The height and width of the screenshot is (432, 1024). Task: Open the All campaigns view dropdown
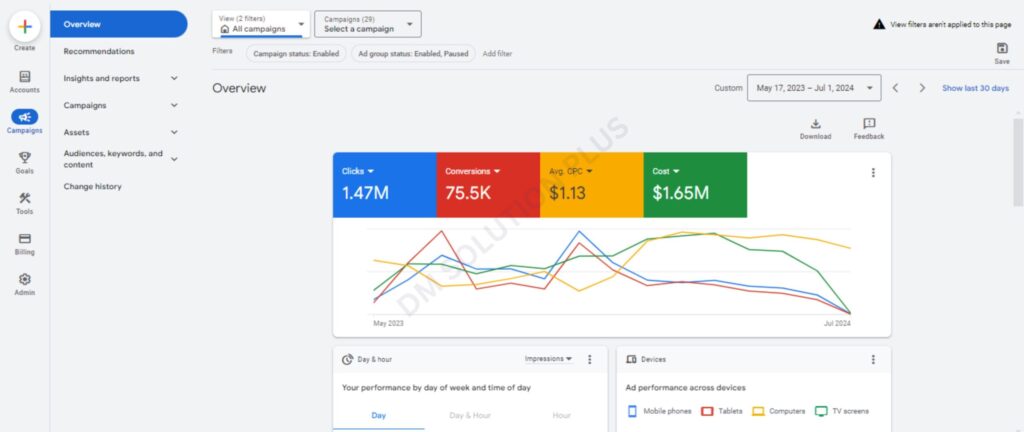pos(261,24)
